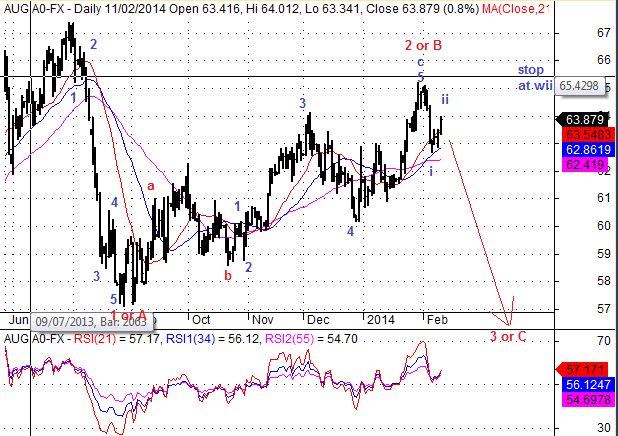This screenshot has width=618, height=436.
Task: Select the blue 'ii' wave label
Action: 445,98
